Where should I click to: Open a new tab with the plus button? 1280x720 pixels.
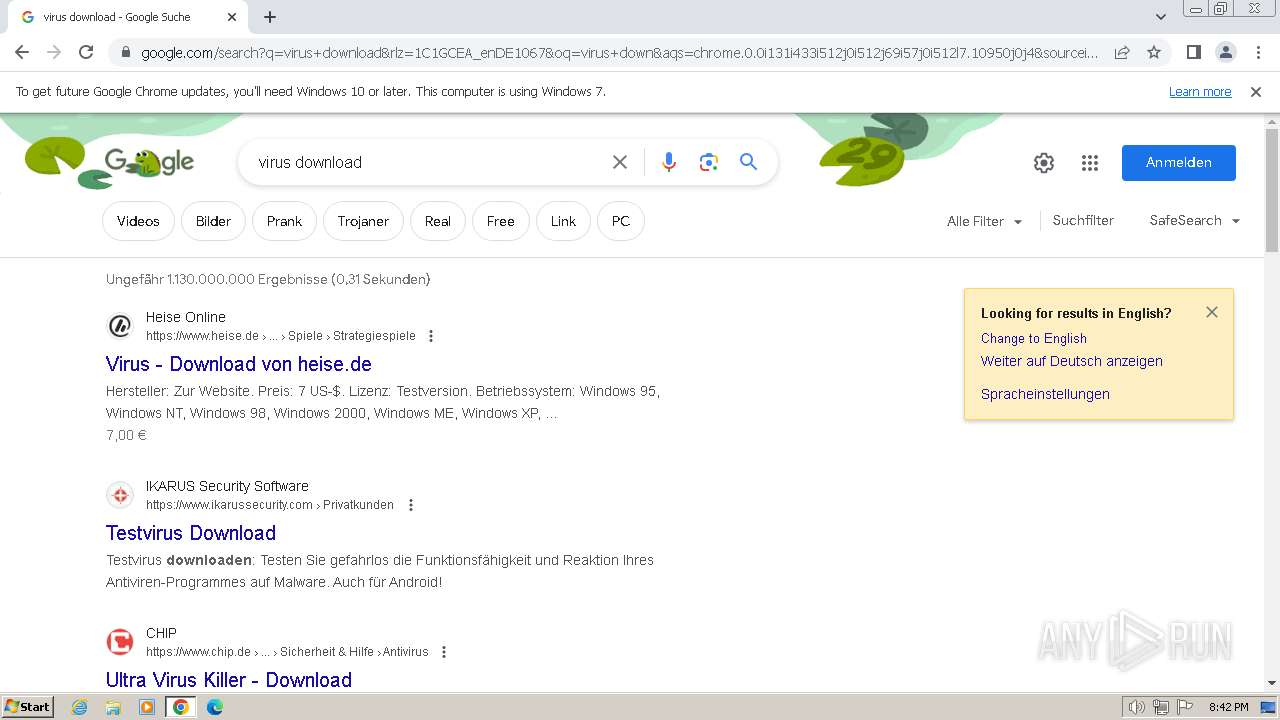(x=270, y=17)
